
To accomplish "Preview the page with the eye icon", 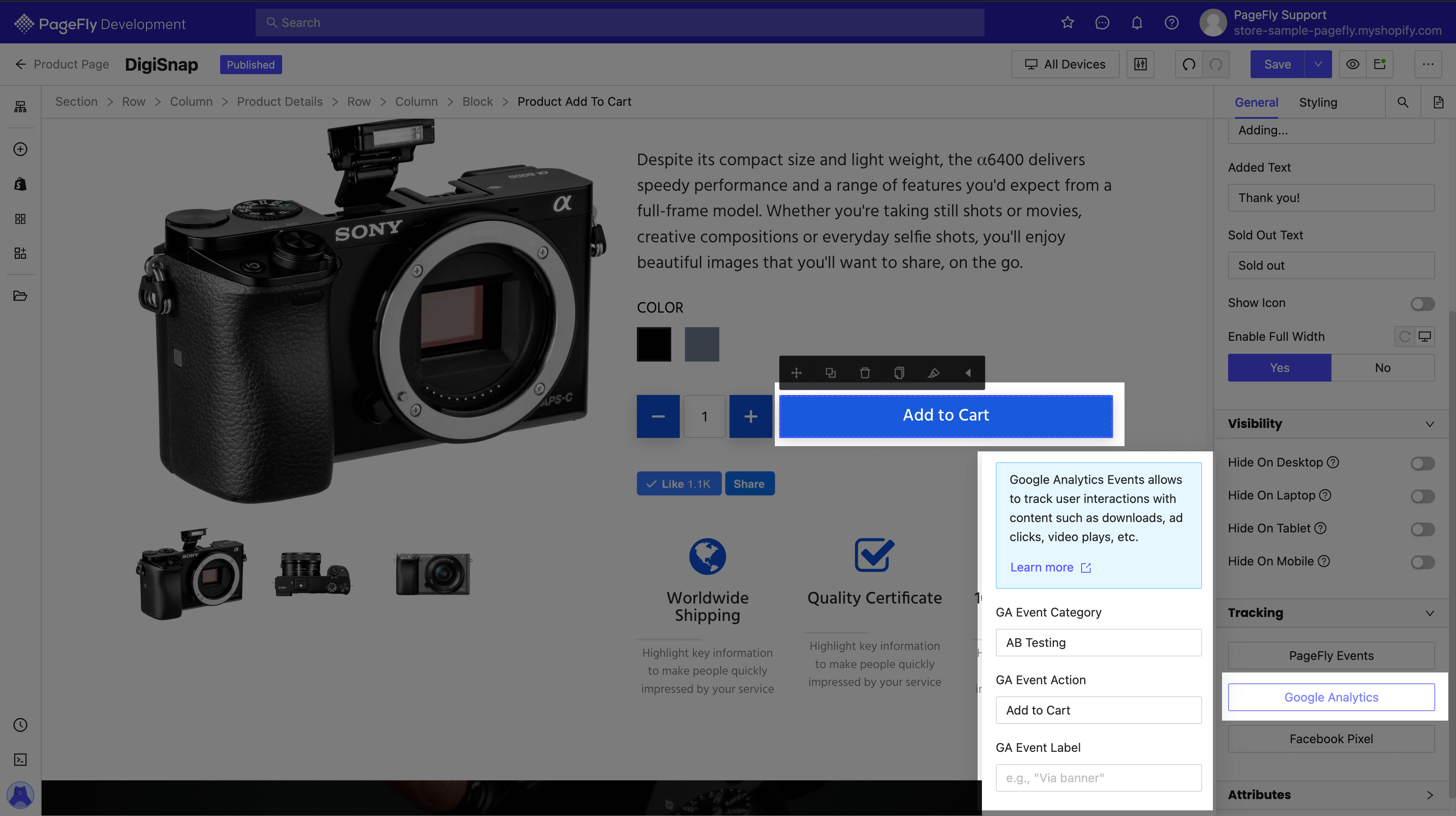I will point(1352,65).
